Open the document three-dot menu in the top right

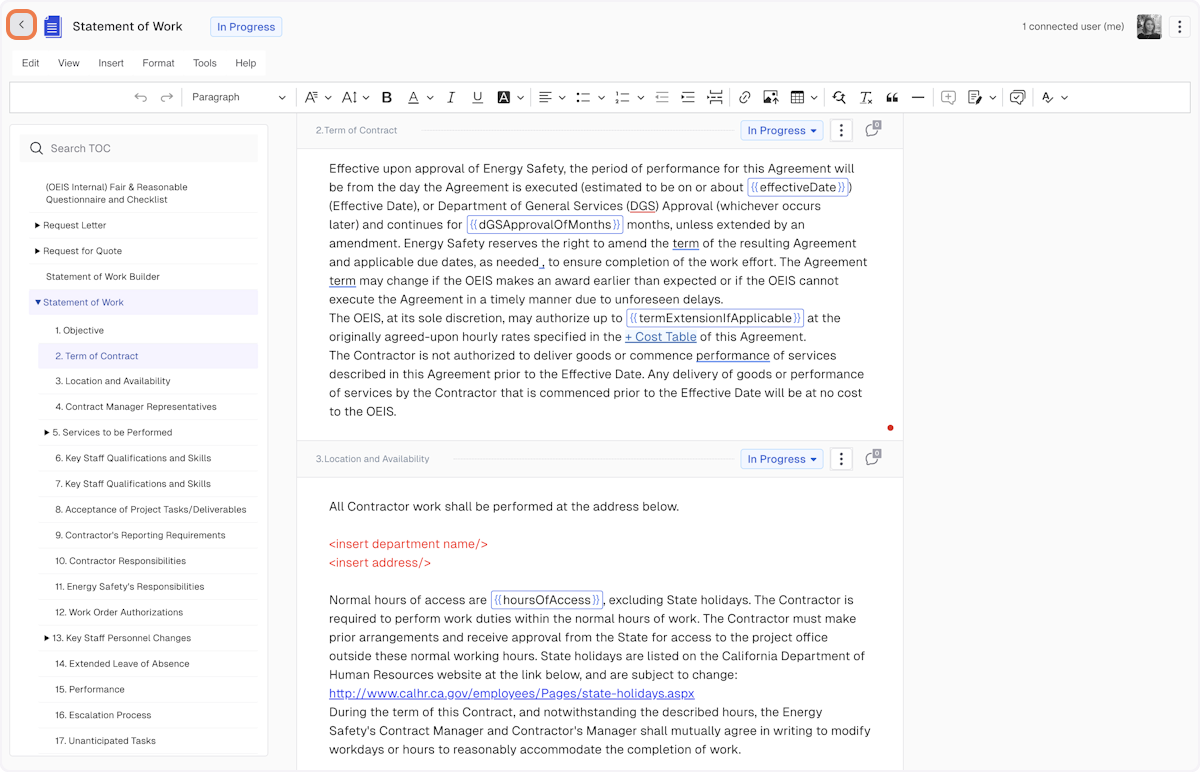1181,27
